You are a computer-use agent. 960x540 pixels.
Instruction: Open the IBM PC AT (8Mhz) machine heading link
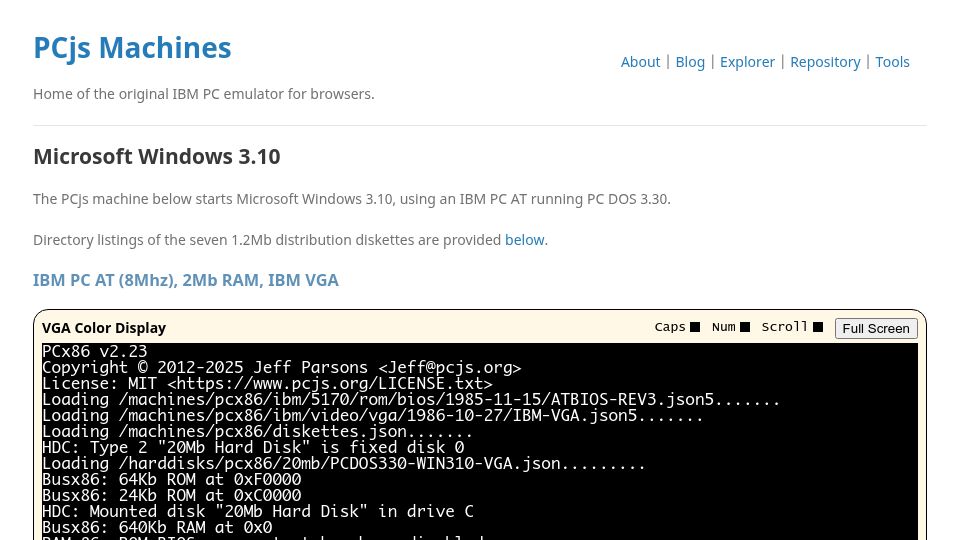click(x=186, y=280)
